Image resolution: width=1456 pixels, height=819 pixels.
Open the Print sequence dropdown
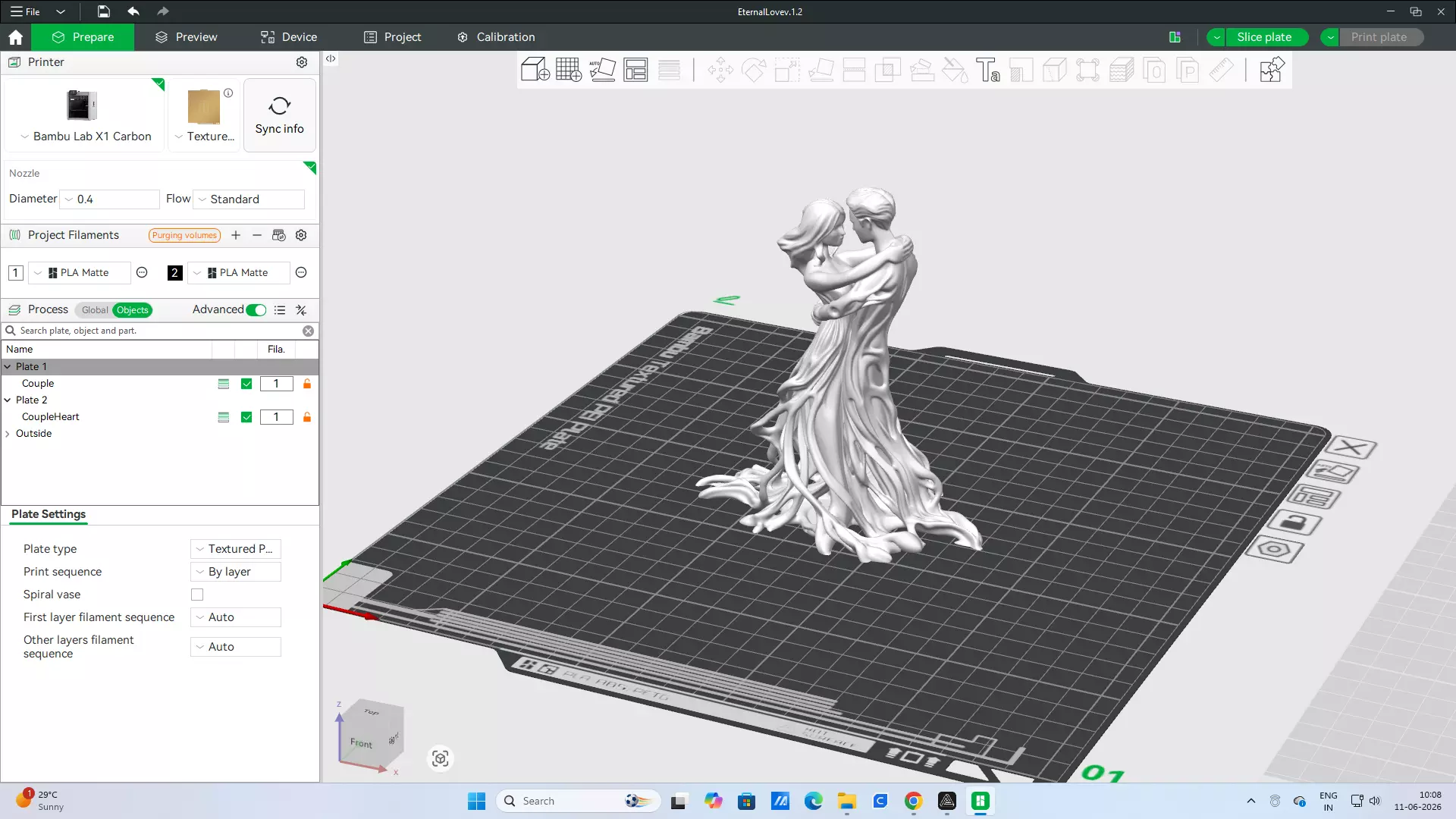coord(235,572)
